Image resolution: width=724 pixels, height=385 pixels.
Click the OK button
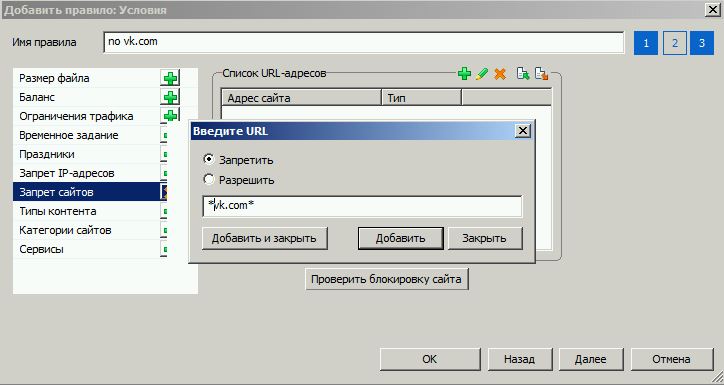430,359
